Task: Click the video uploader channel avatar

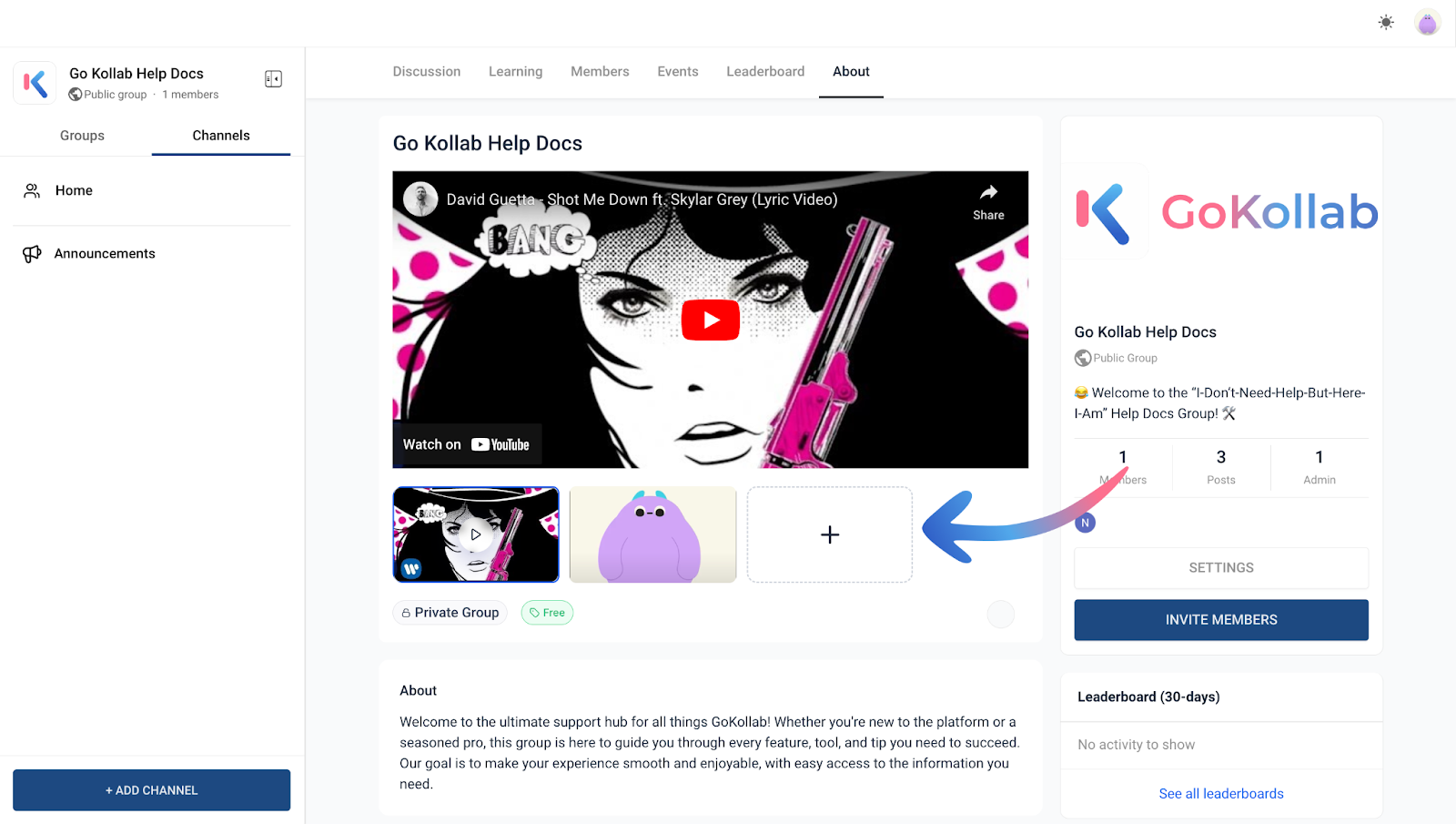Action: pos(420,199)
